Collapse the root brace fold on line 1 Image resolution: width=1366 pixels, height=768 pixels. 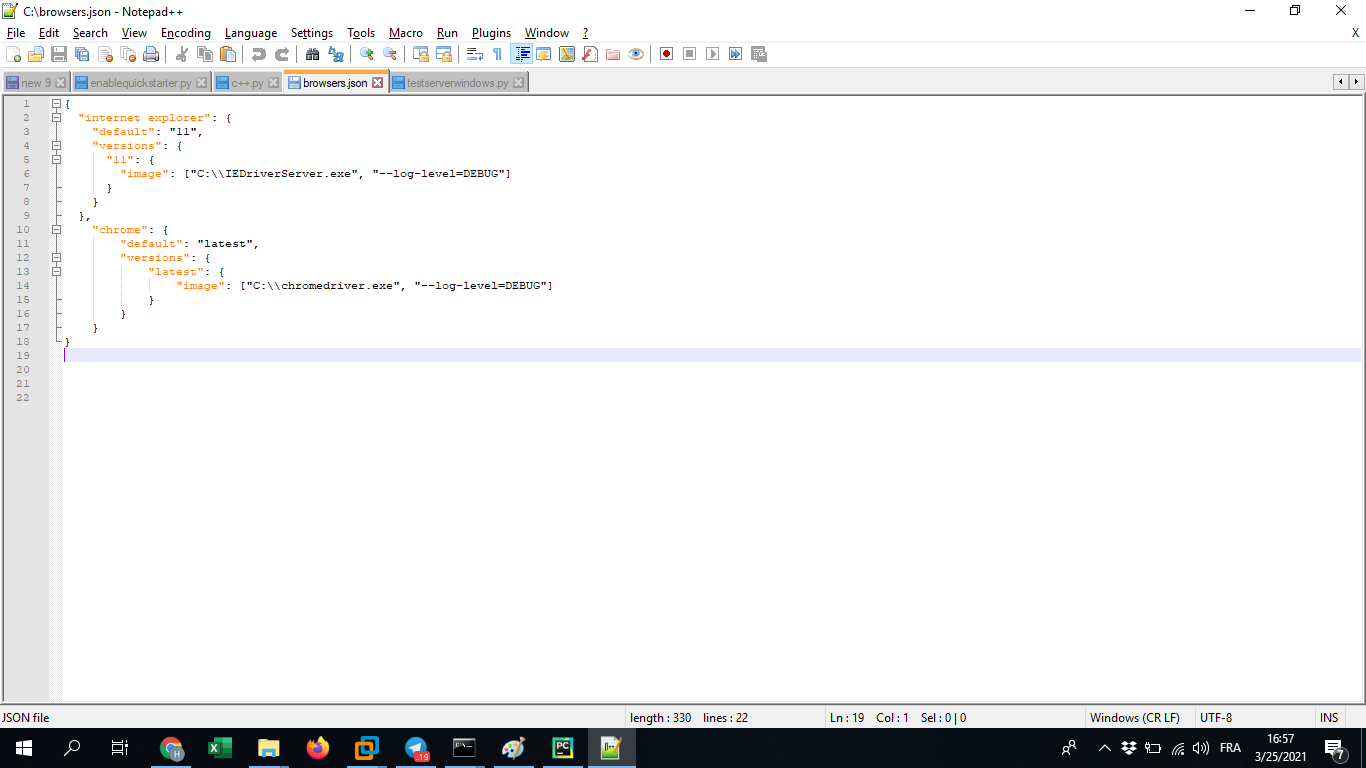pos(57,104)
